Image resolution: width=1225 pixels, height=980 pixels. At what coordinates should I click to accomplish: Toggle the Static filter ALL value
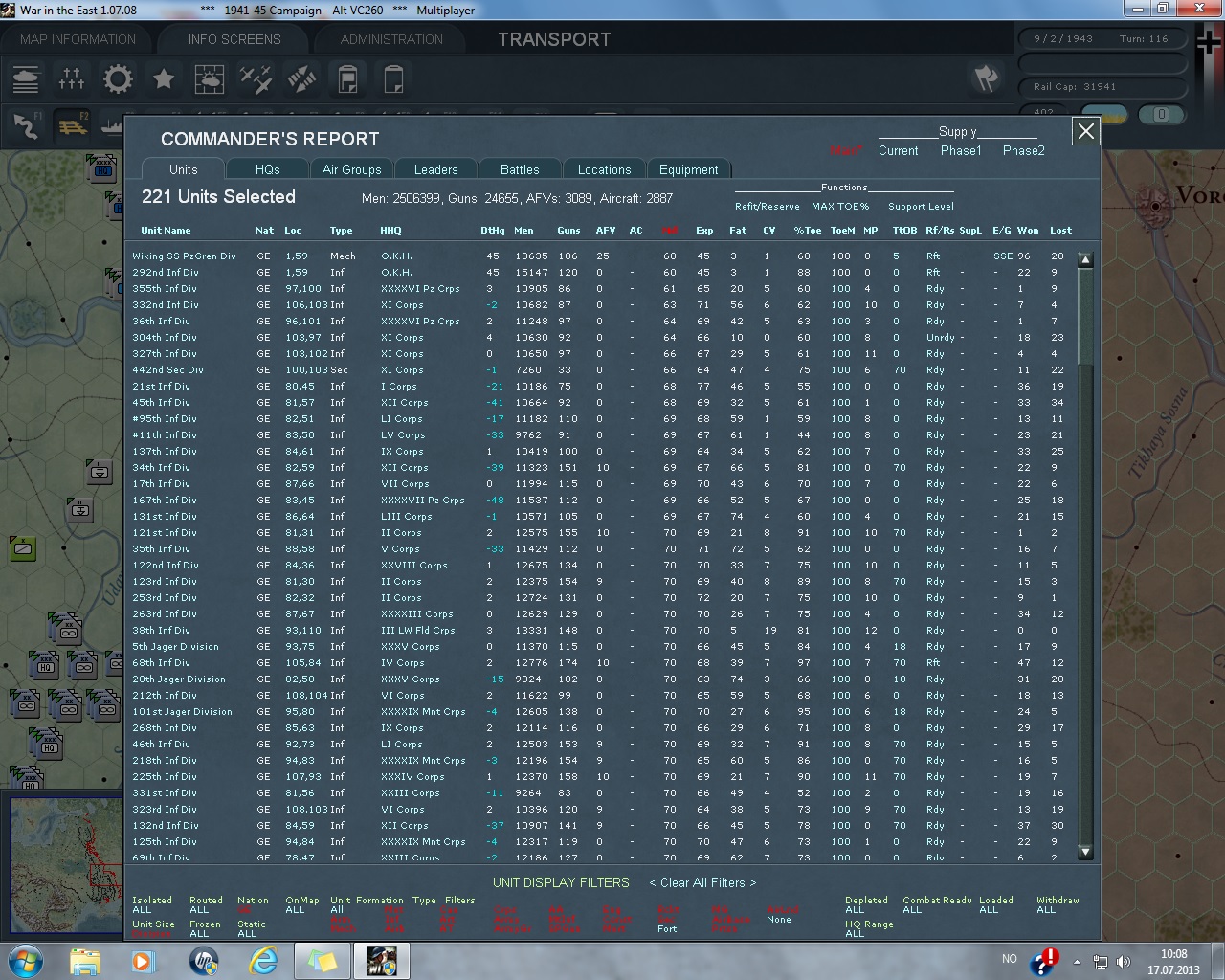coord(247,934)
